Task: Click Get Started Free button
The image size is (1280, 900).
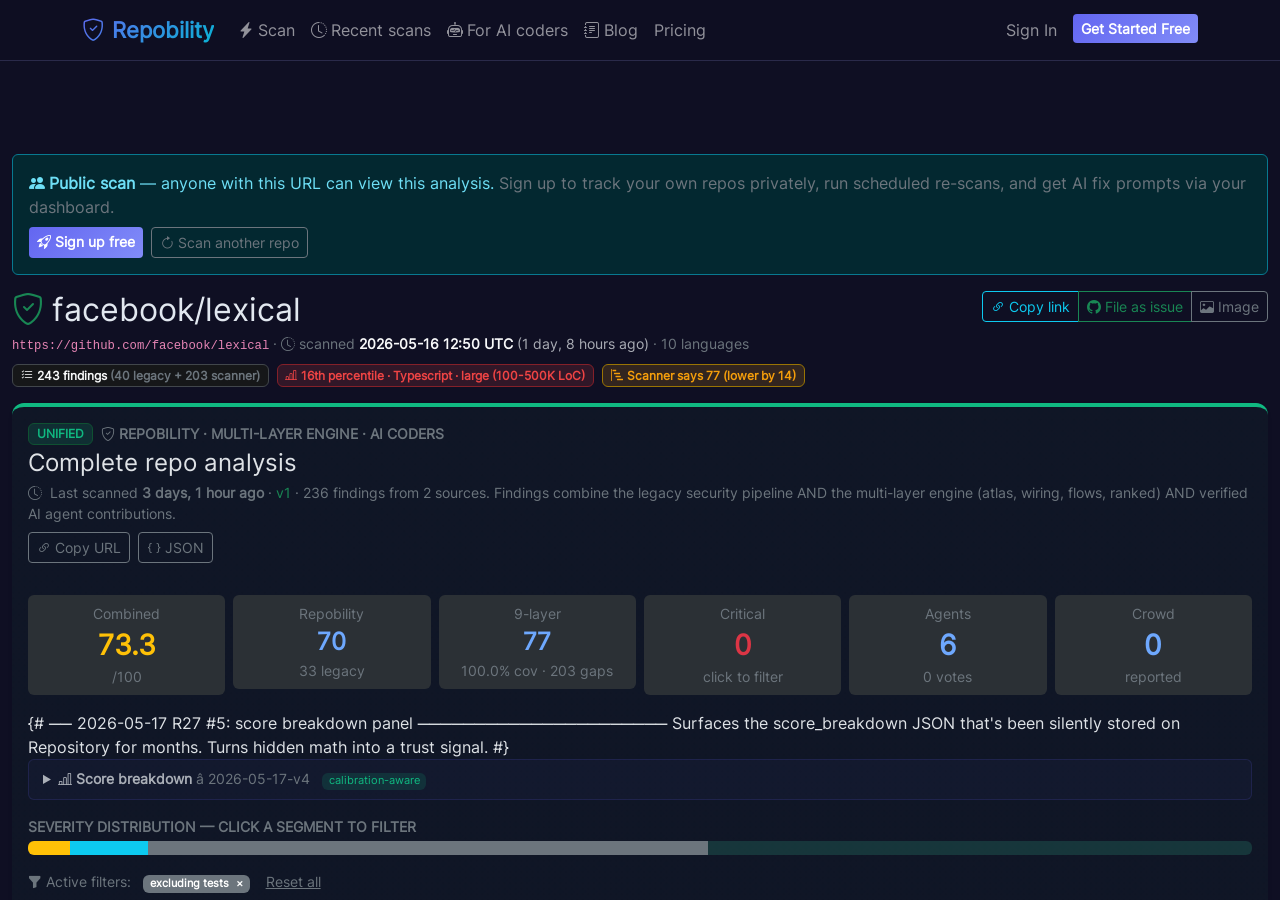Action: click(x=1135, y=29)
